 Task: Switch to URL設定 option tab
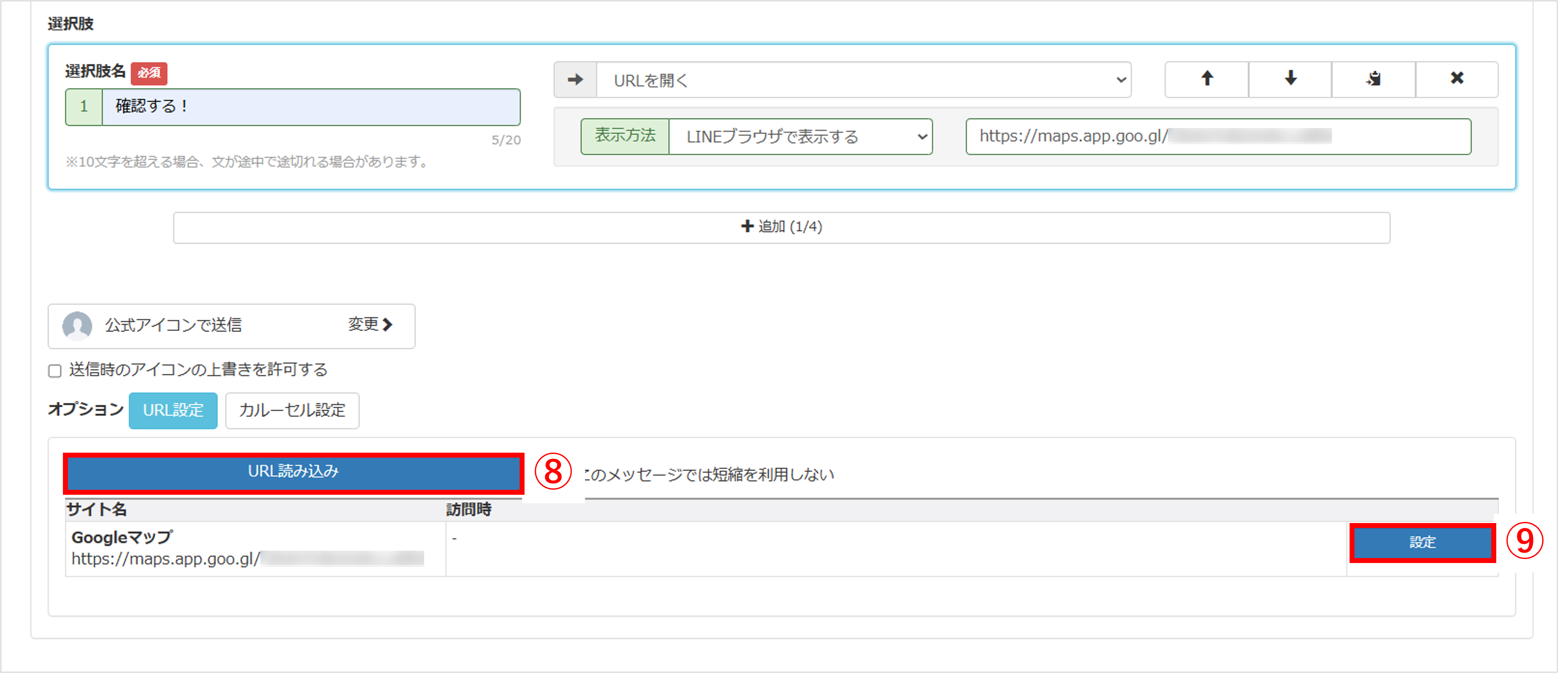pos(173,411)
